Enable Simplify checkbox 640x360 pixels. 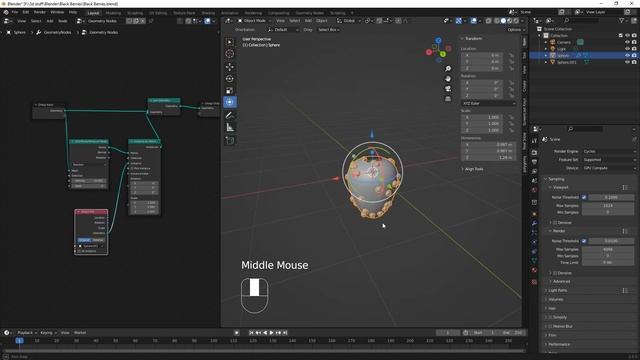click(x=550, y=317)
